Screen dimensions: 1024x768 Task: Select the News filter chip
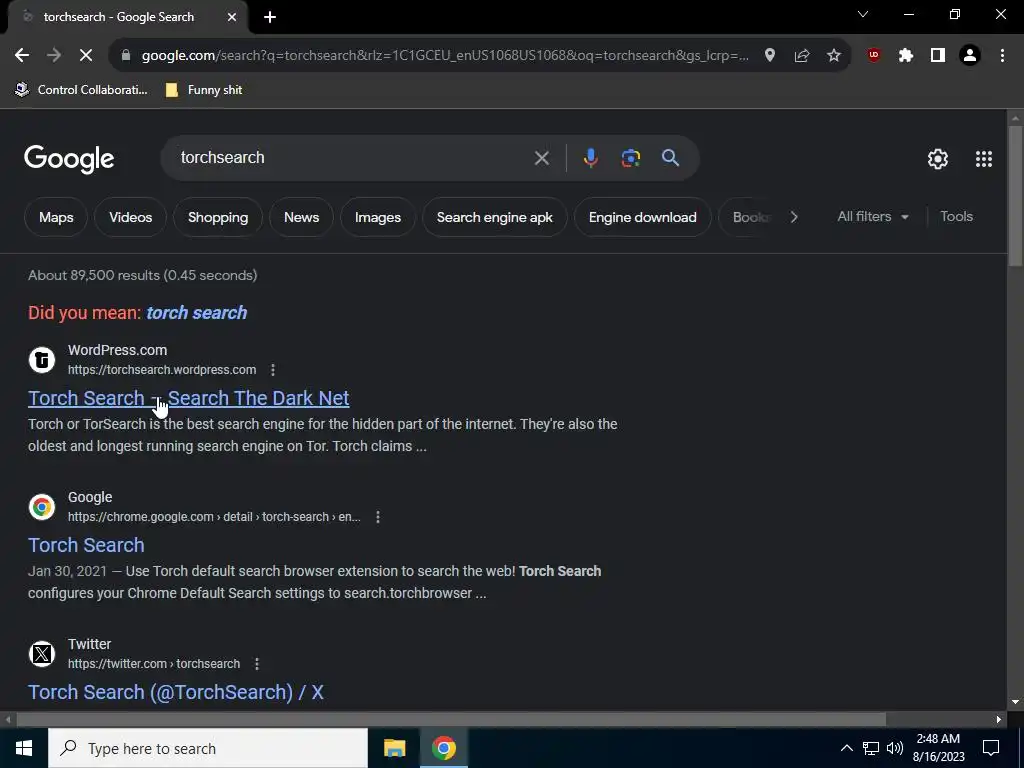[x=302, y=217]
